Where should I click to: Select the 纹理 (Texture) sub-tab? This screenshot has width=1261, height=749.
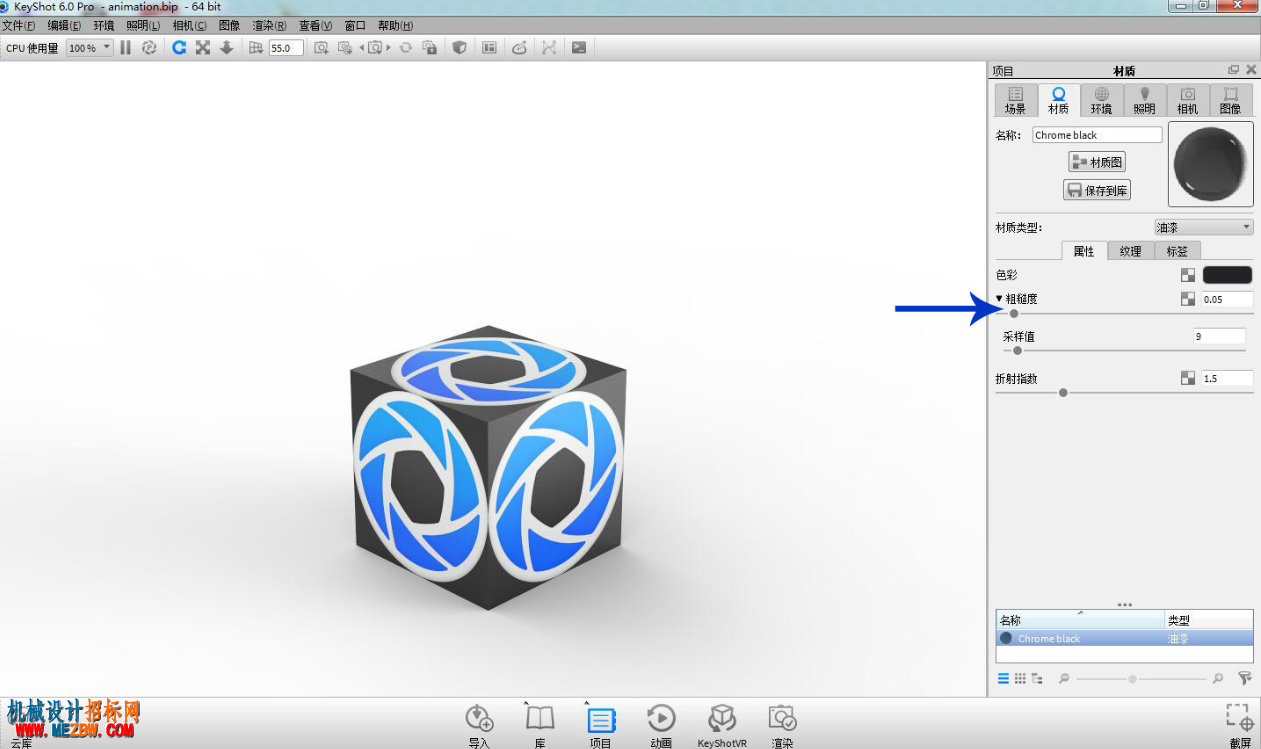tap(1131, 251)
